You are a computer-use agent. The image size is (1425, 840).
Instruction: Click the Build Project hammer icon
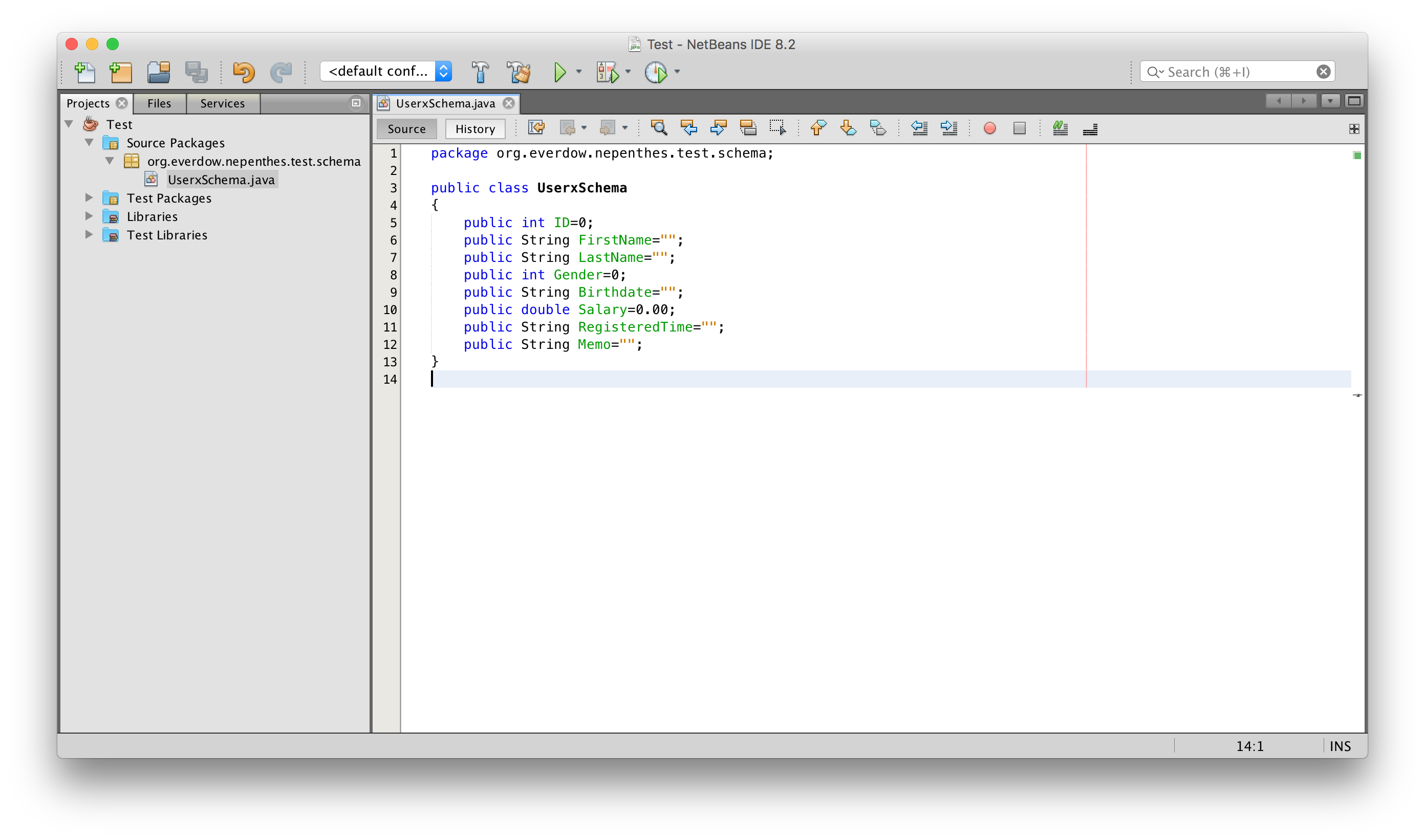pyautogui.click(x=480, y=72)
